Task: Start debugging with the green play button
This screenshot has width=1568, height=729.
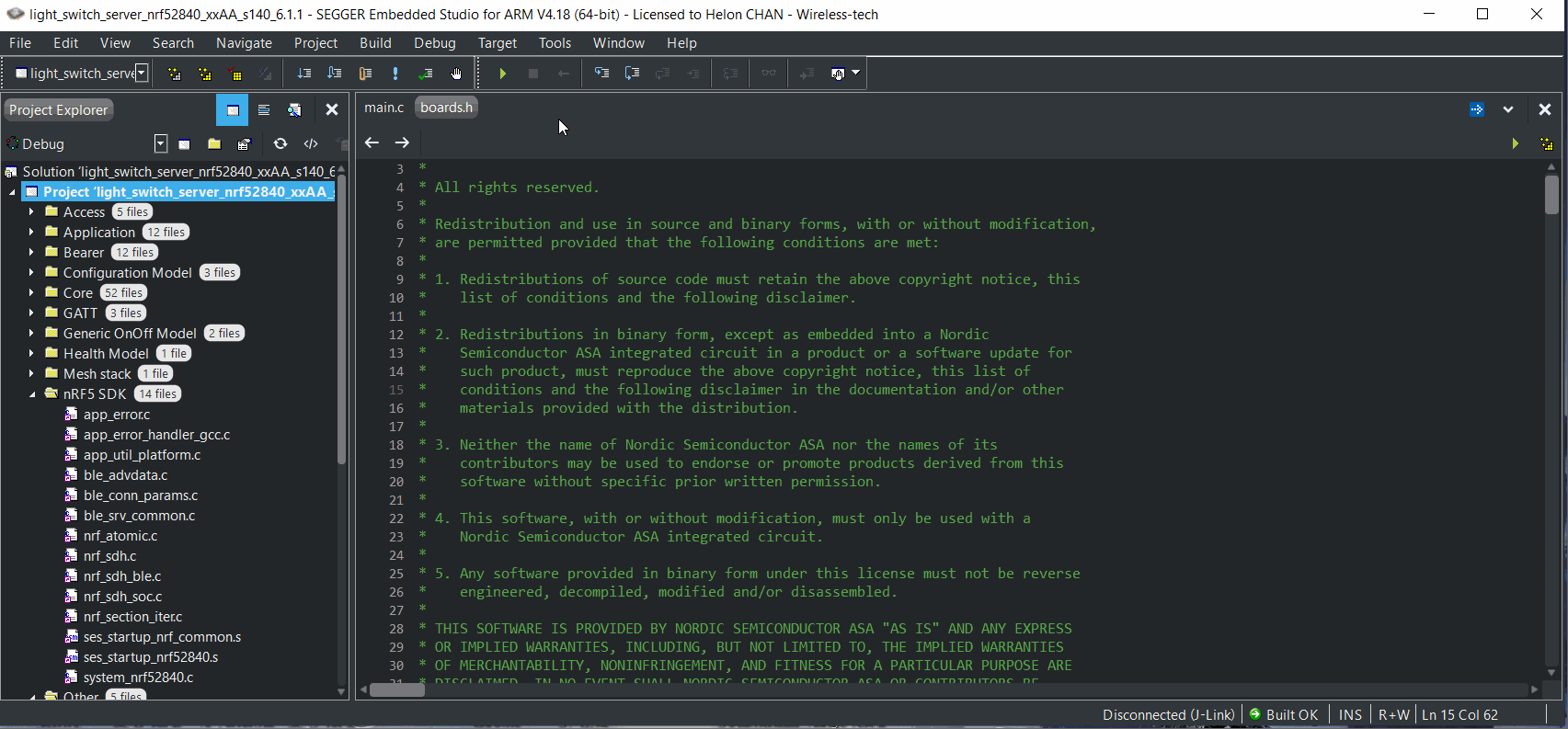Action: [503, 74]
